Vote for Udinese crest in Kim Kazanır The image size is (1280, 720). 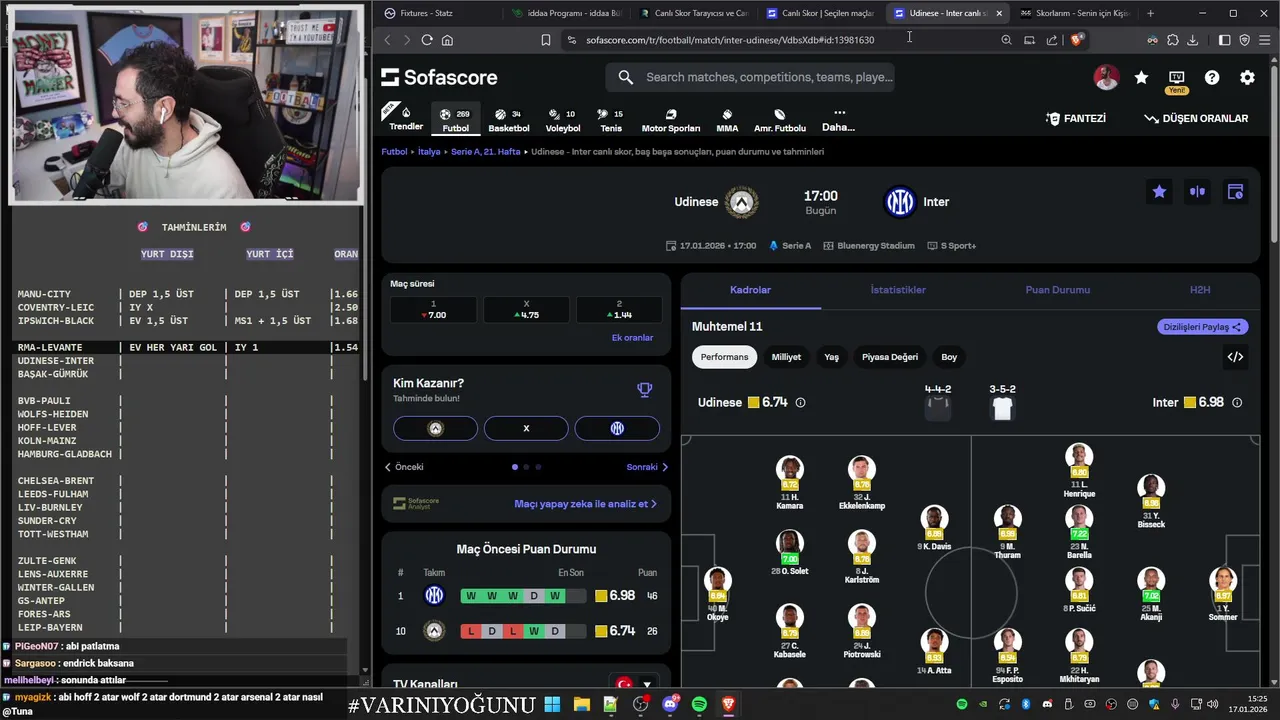(x=435, y=428)
